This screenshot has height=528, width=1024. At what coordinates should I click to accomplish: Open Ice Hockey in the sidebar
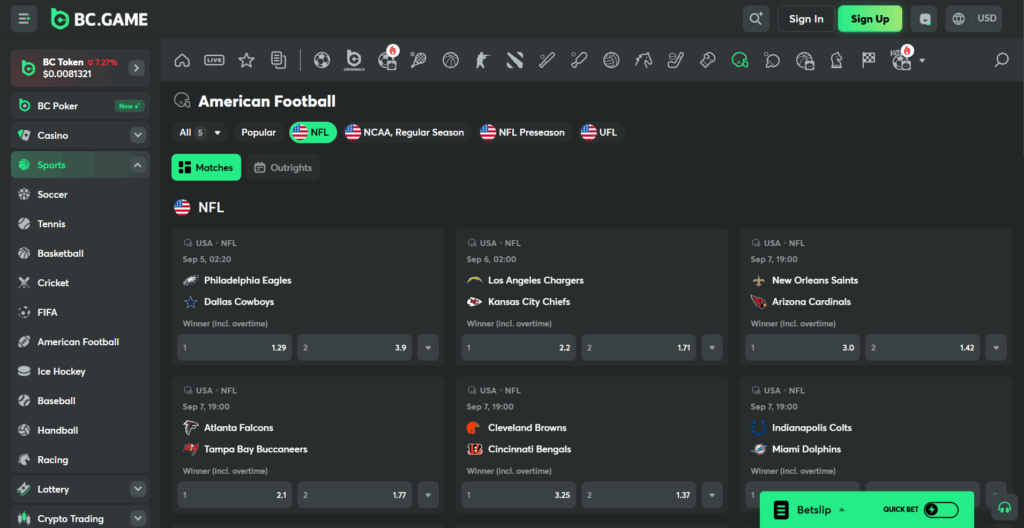(61, 371)
